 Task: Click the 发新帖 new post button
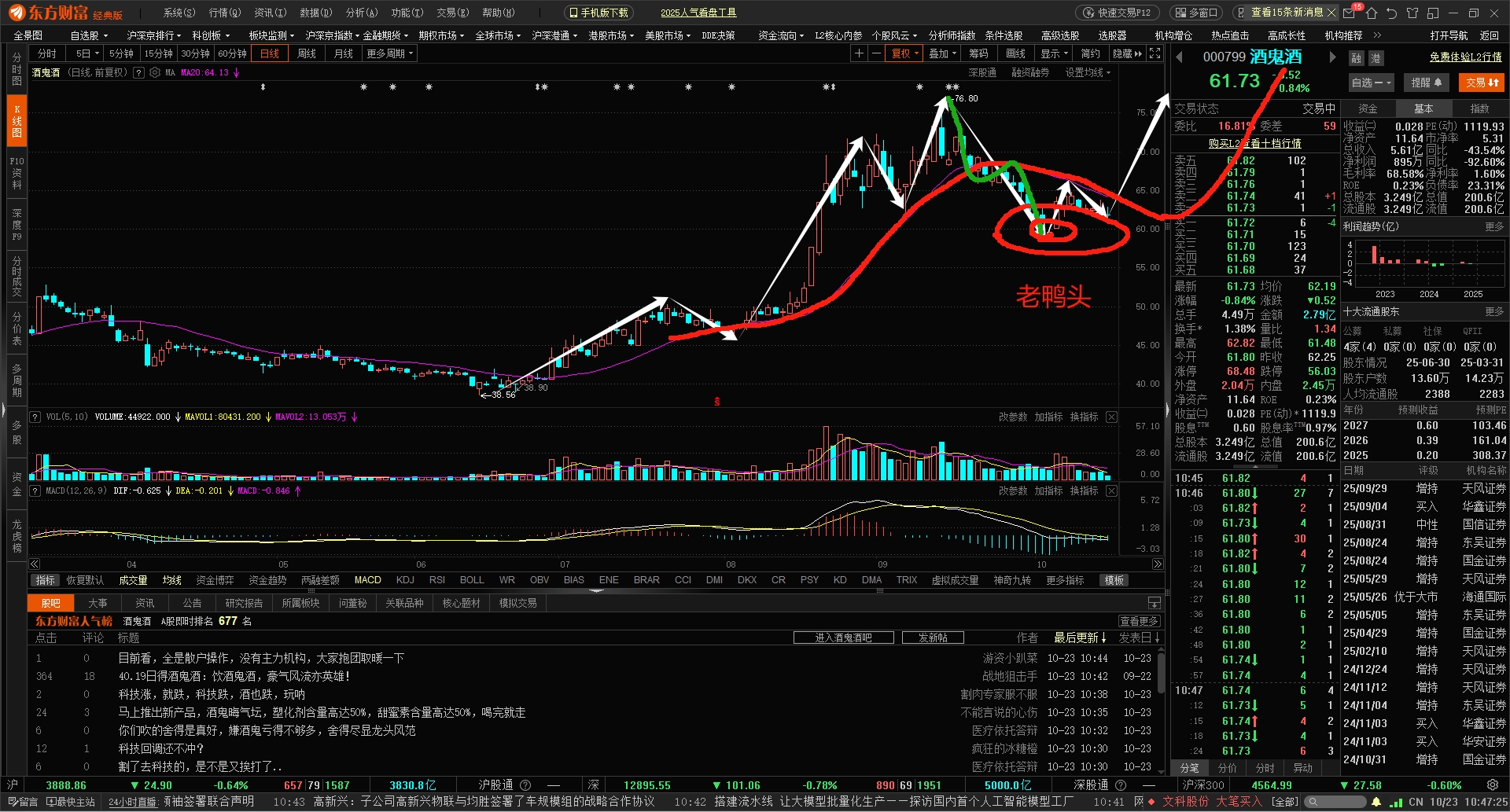933,637
